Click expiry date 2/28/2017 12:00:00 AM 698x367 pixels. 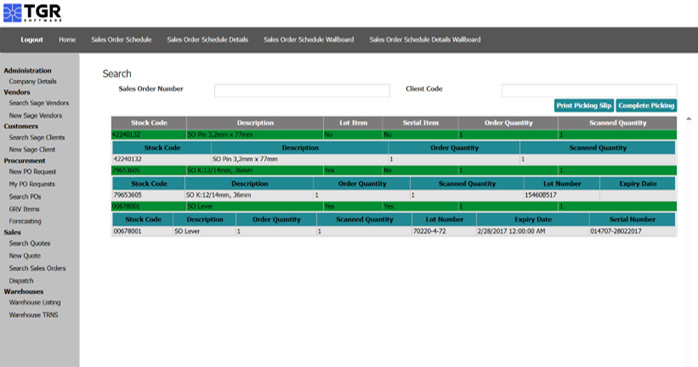click(x=511, y=231)
